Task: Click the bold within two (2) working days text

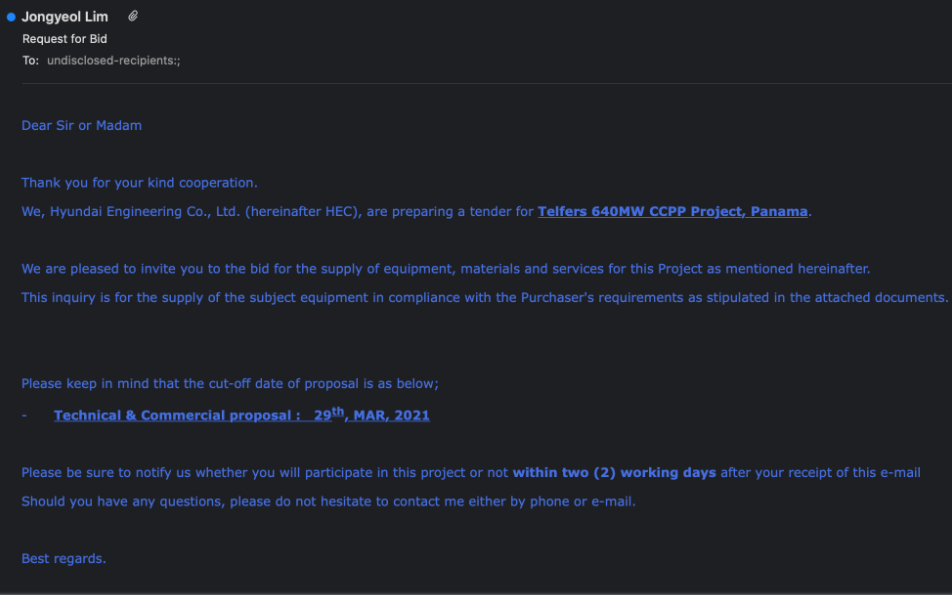Action: pyautogui.click(x=614, y=472)
